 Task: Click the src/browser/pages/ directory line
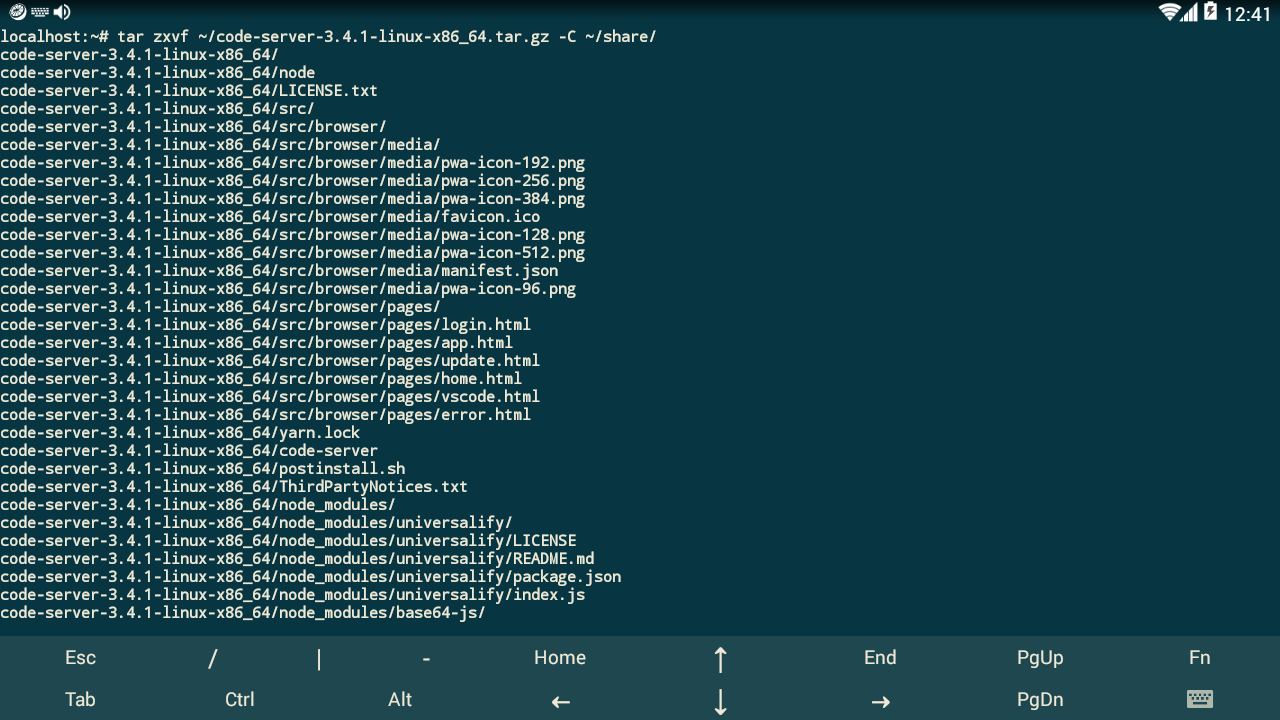[220, 306]
